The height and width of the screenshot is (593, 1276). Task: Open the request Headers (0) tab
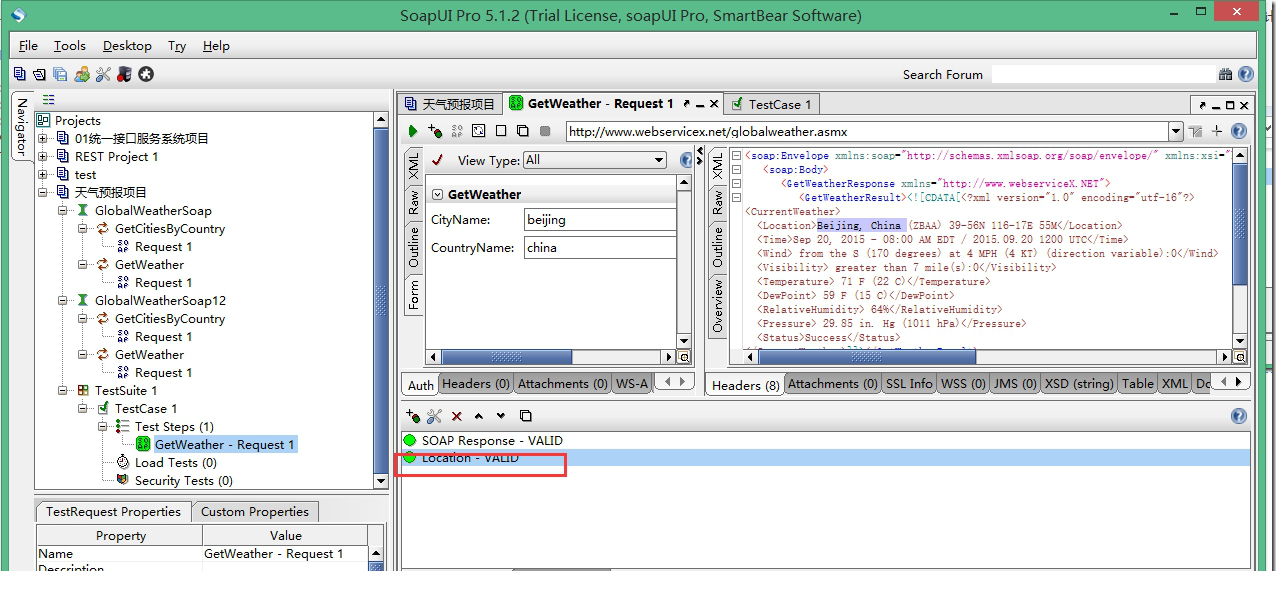point(476,384)
